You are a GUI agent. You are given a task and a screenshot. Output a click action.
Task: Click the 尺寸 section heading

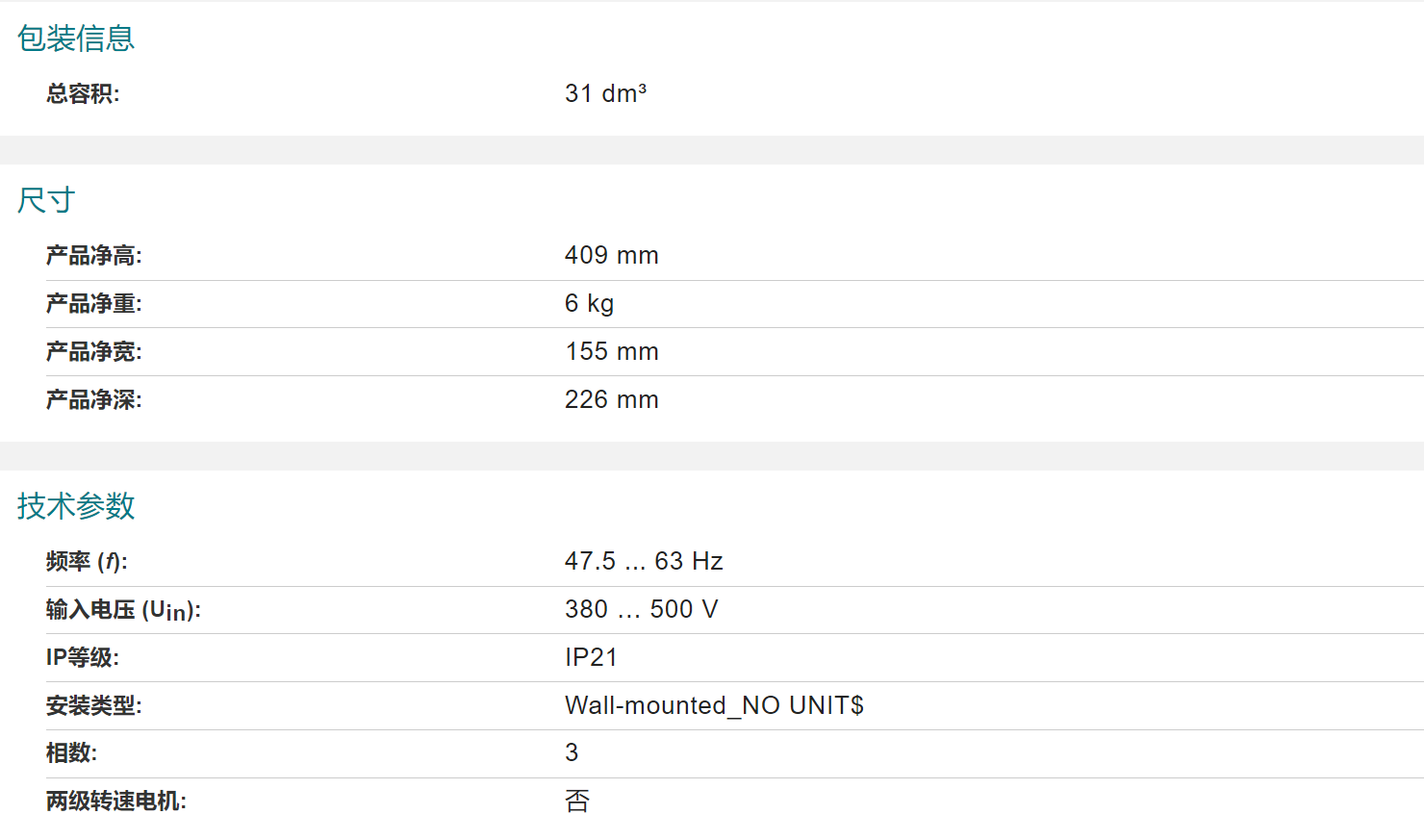point(46,200)
